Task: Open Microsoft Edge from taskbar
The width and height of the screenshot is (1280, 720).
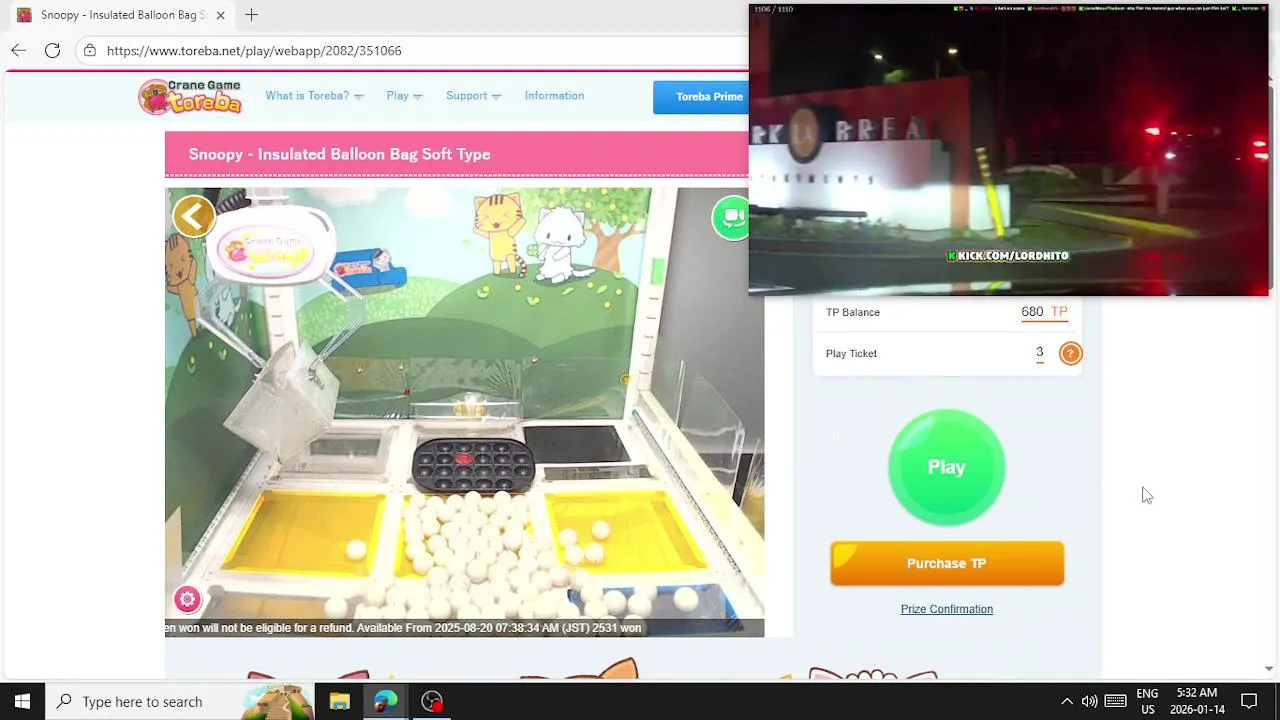Action: [x=385, y=701]
